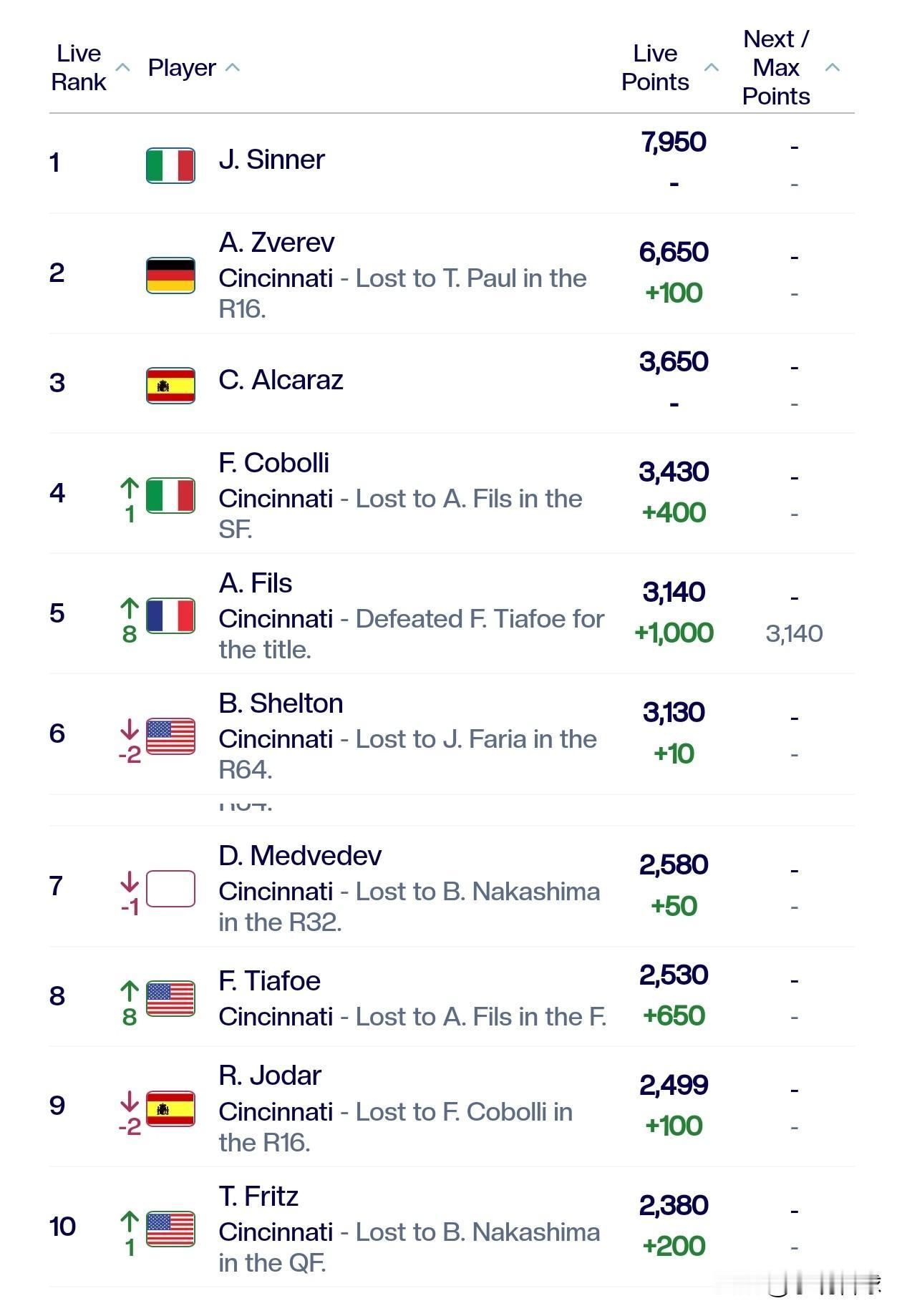Viewport: 902px width, 1316px height.
Task: Click the Live Points column header text
Action: point(655,67)
